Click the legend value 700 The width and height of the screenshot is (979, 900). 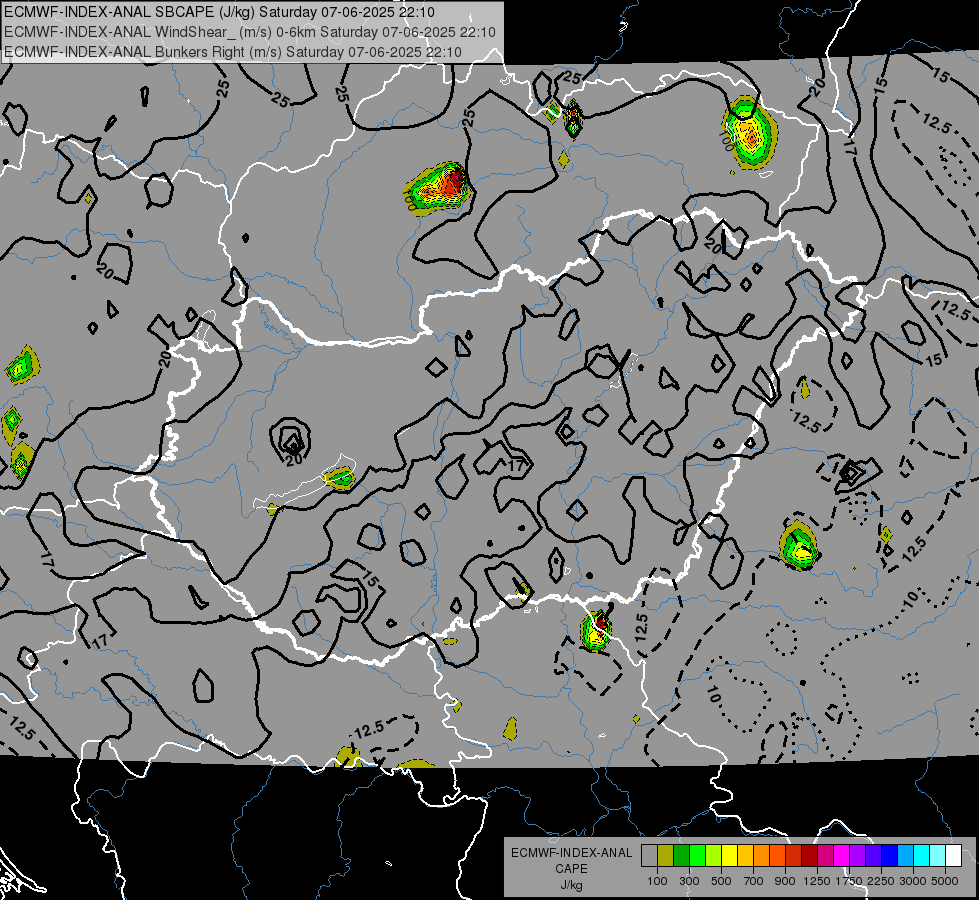[x=753, y=881]
